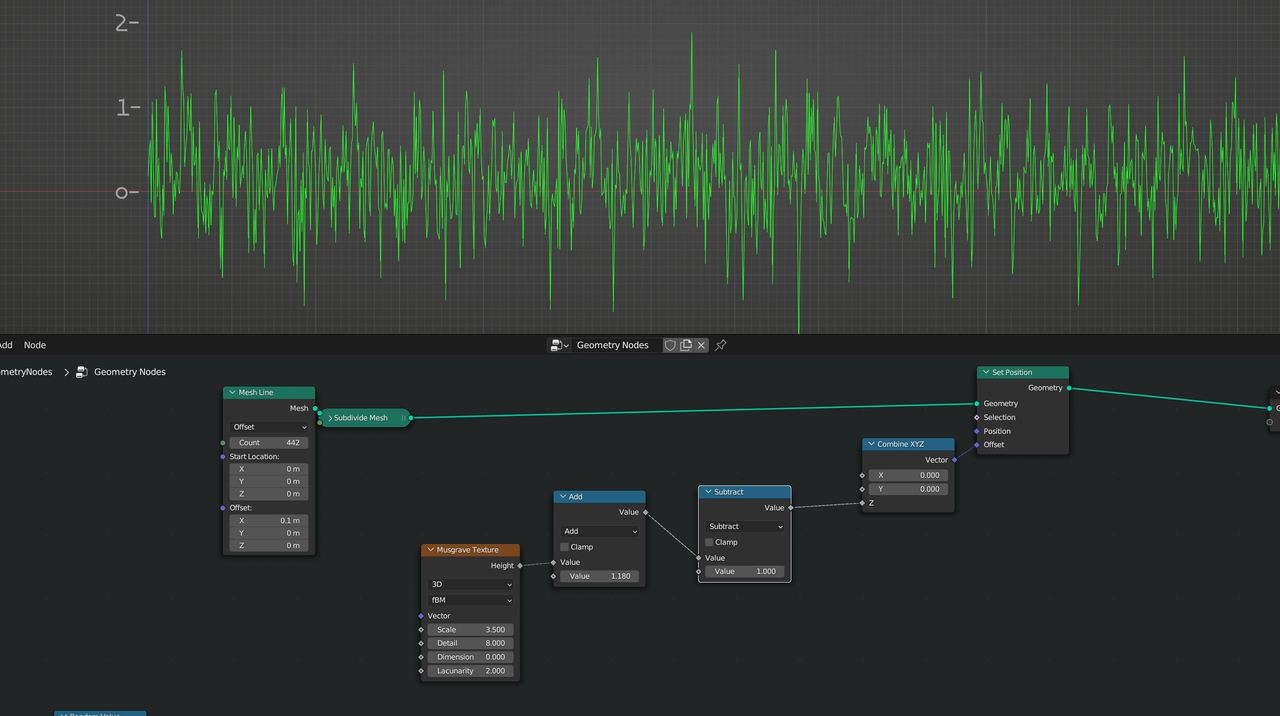This screenshot has height=716, width=1280.
Task: Click Vector output socket on Combine XYZ
Action: tap(955, 460)
